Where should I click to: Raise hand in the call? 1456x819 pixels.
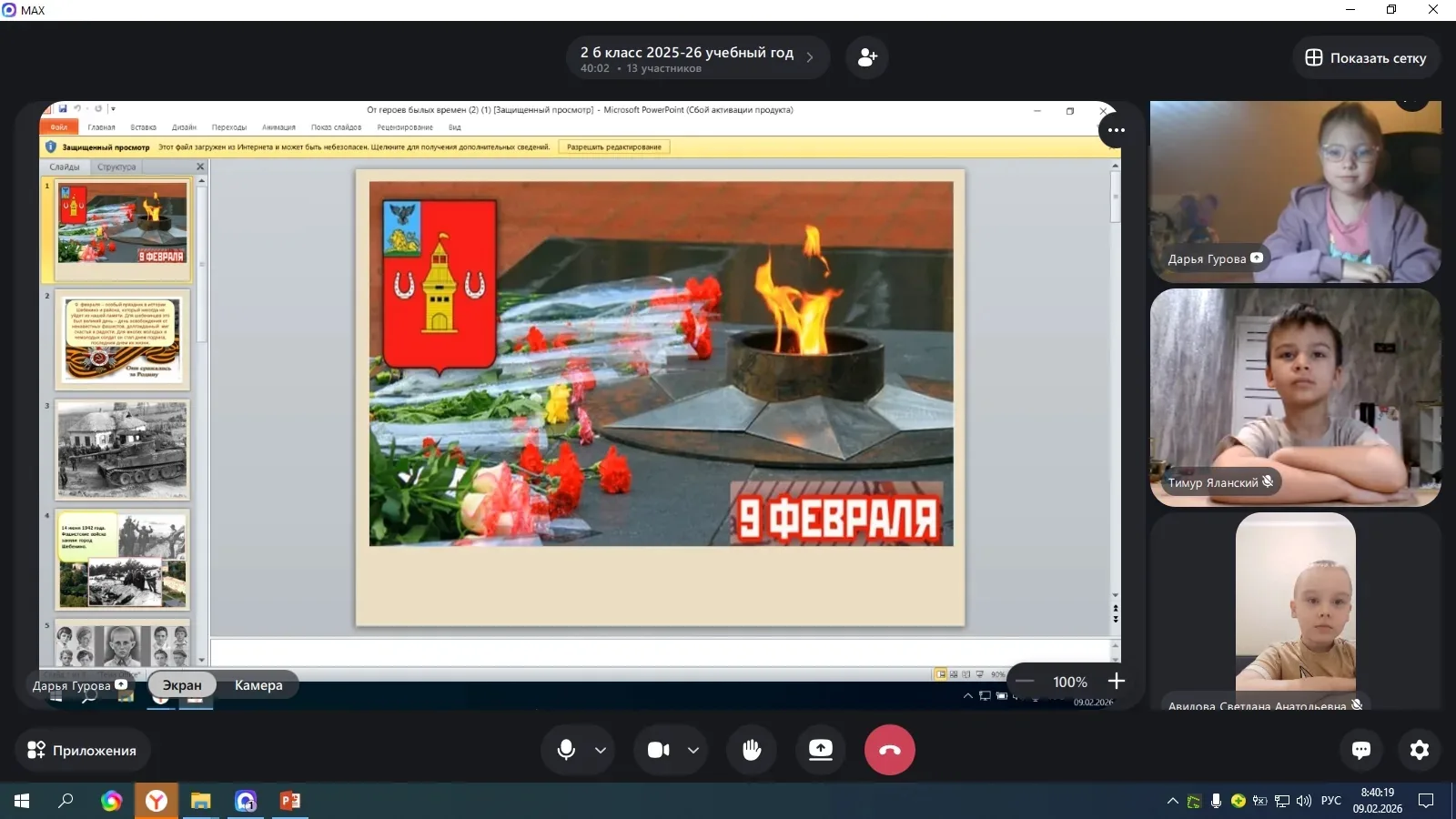point(752,750)
